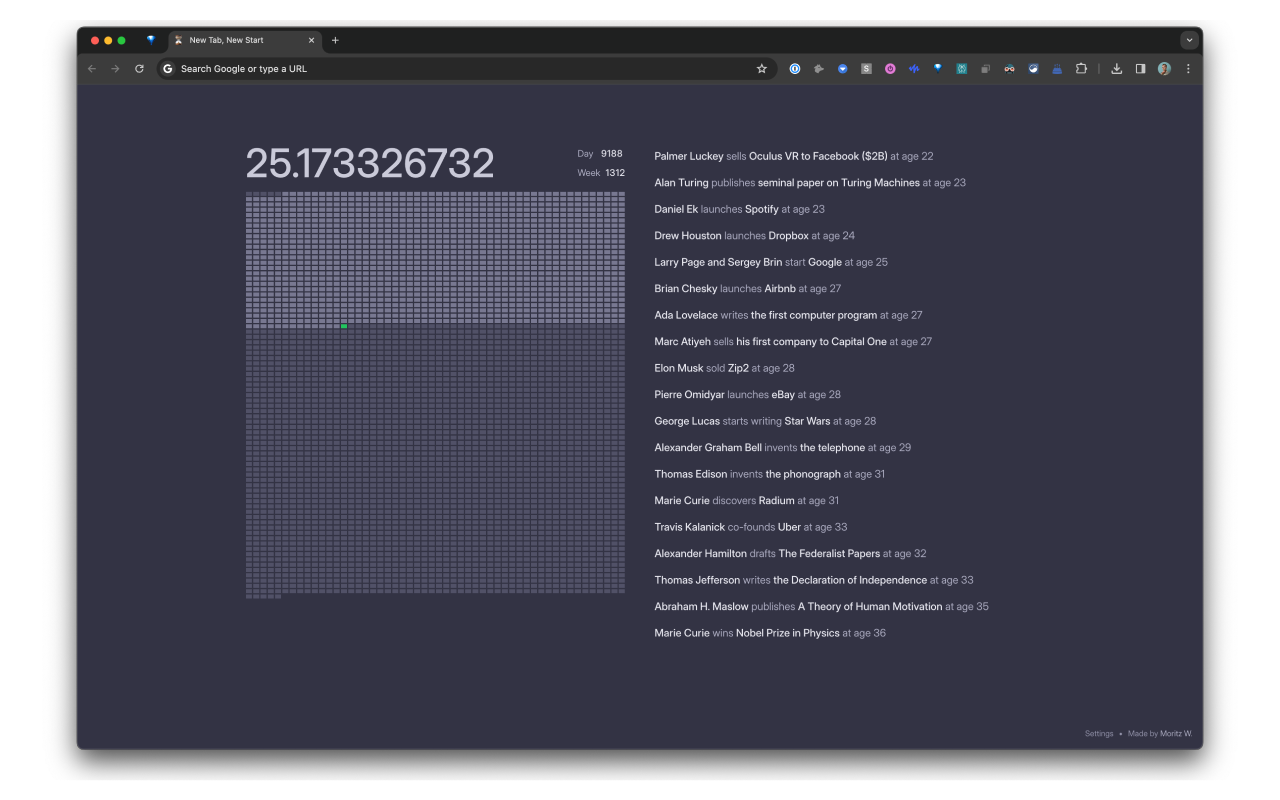Open a new tab with plus button
1280x800 pixels.
point(335,40)
